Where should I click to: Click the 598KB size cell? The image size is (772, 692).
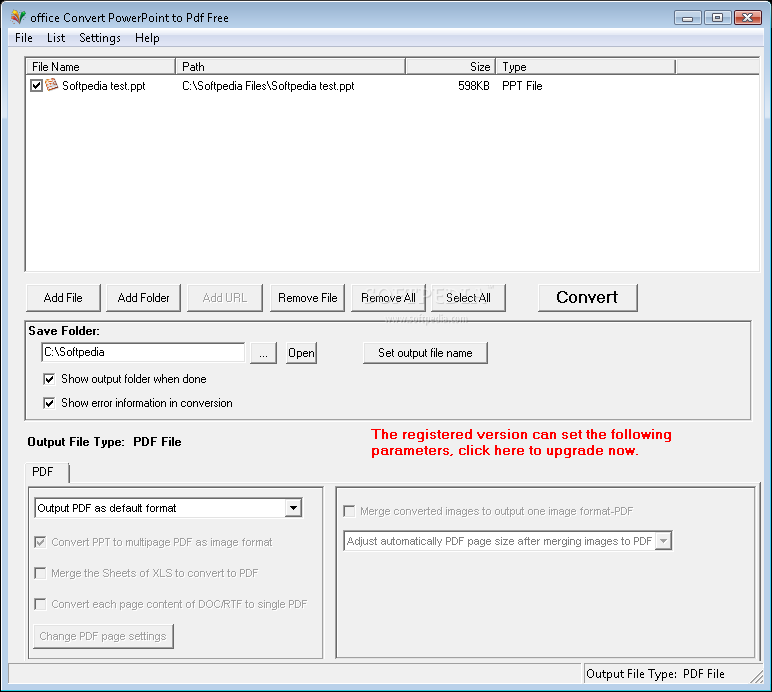click(x=474, y=86)
